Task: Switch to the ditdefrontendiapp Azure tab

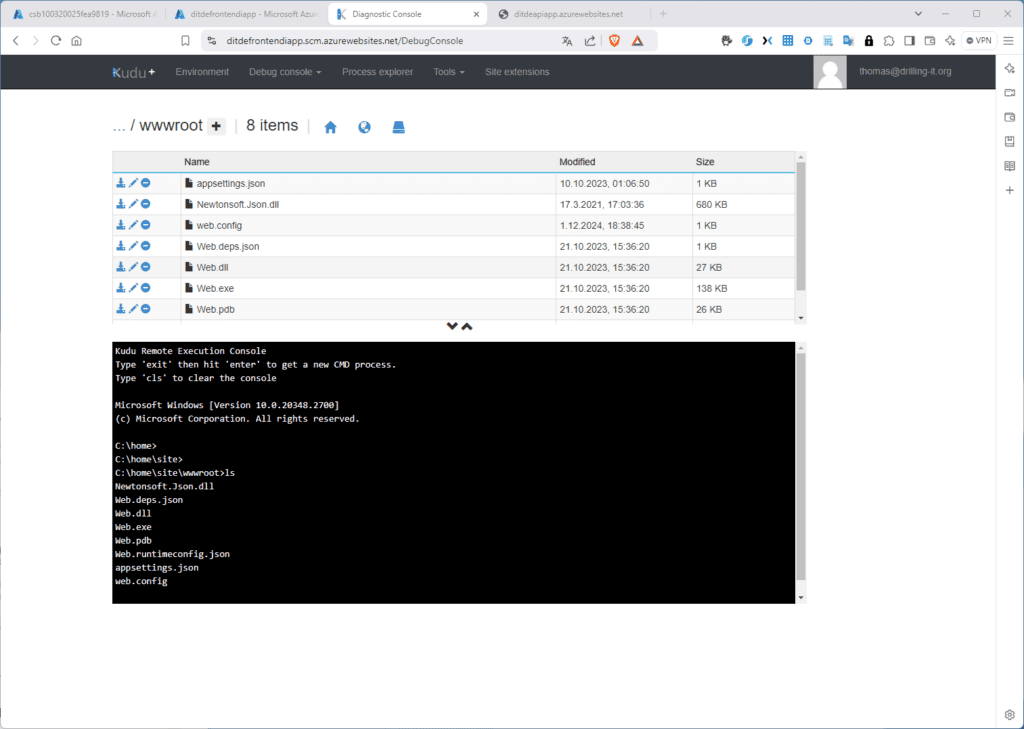Action: (x=246, y=14)
